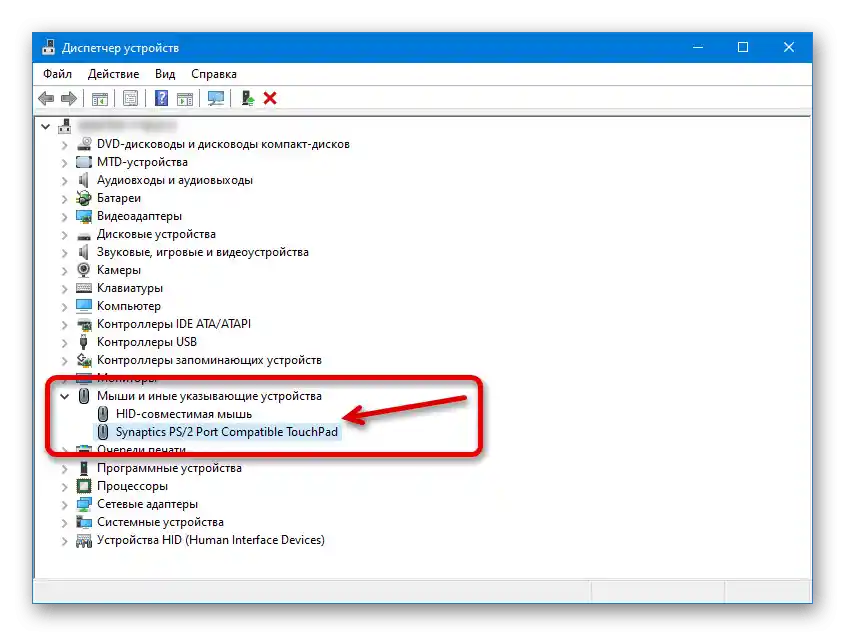Image resolution: width=845 pixels, height=636 pixels.
Task: Select Дисковые устройства row
Action: coord(156,234)
